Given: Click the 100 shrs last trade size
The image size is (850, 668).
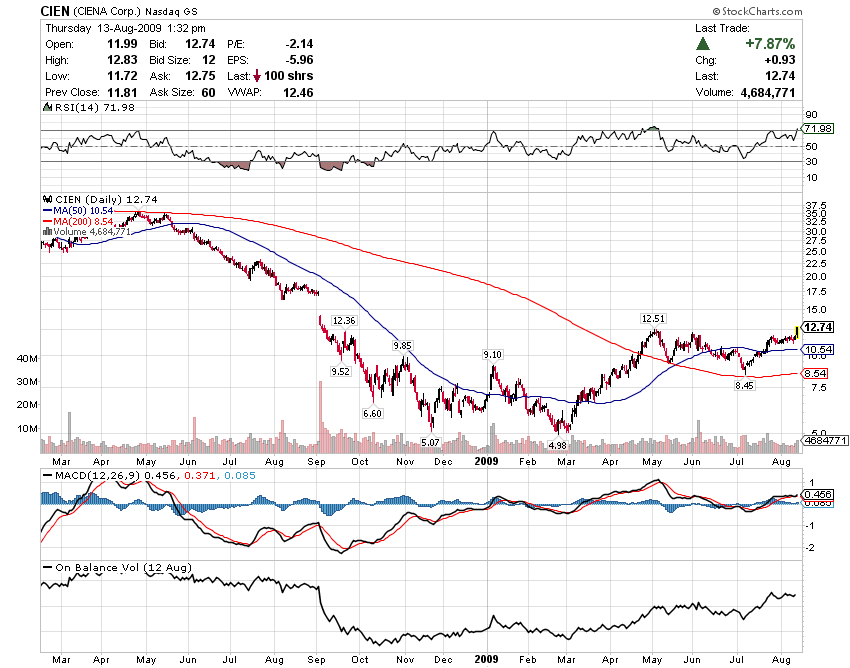Looking at the screenshot, I should pos(288,76).
